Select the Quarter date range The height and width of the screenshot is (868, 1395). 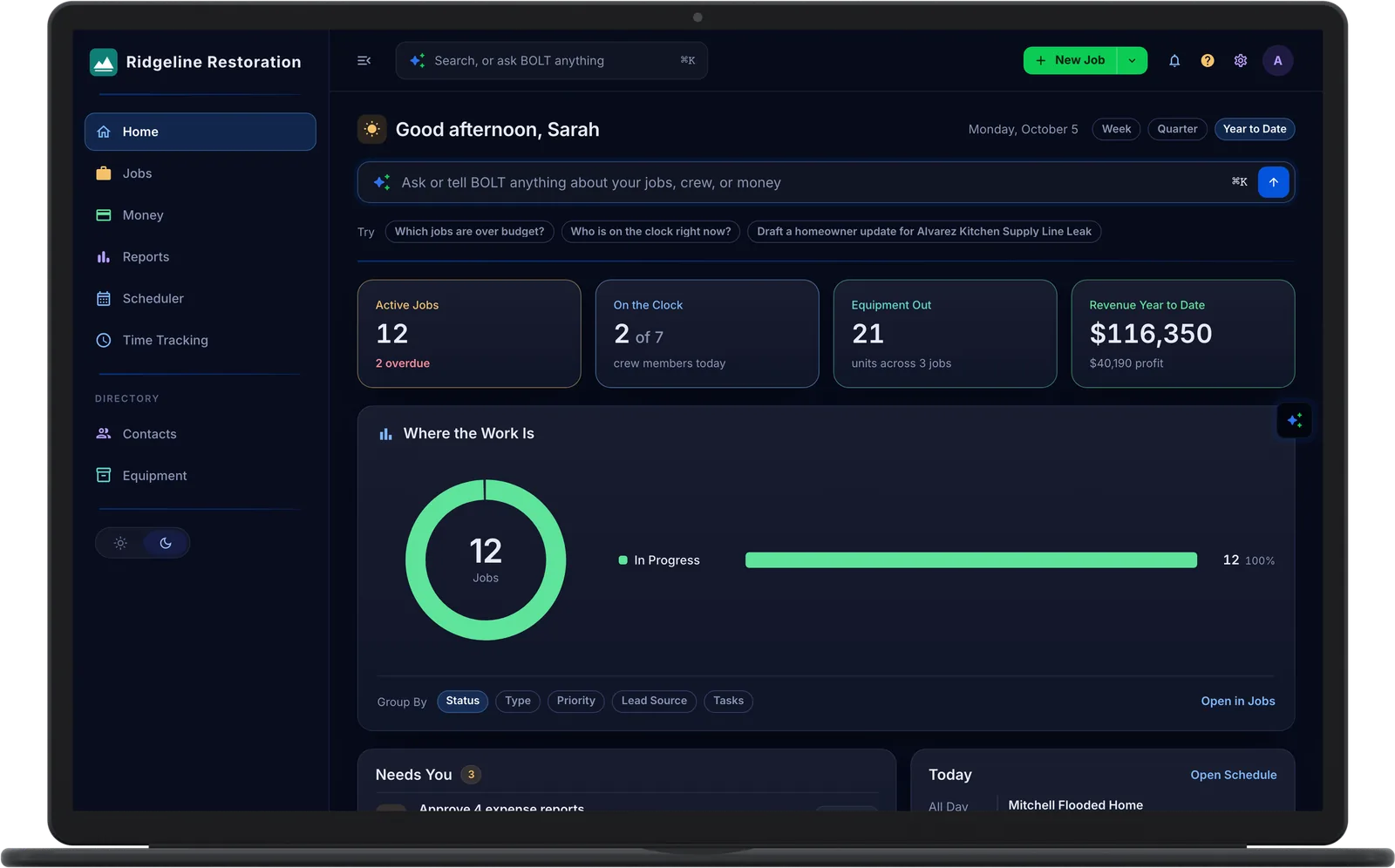pos(1177,129)
